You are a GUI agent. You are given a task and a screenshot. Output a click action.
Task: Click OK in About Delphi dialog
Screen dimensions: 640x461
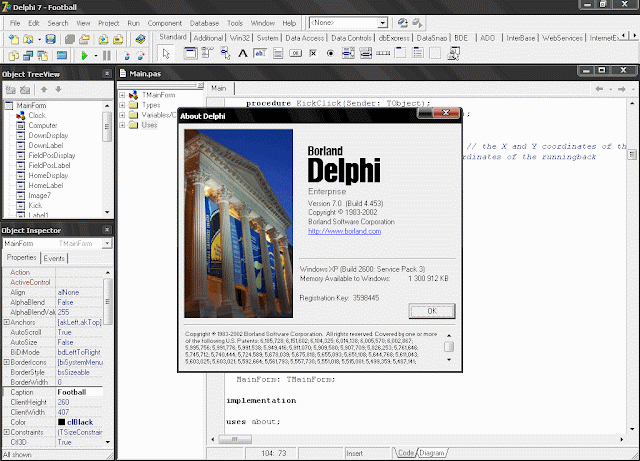click(432, 311)
